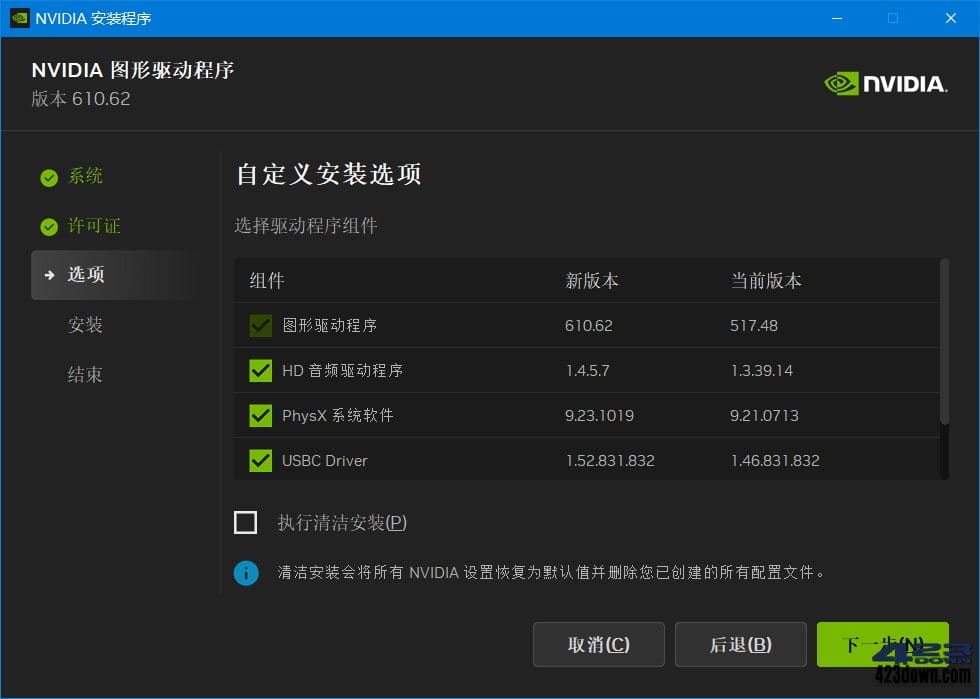
Task: Select the 安装 step in the sidebar
Action: (85, 324)
